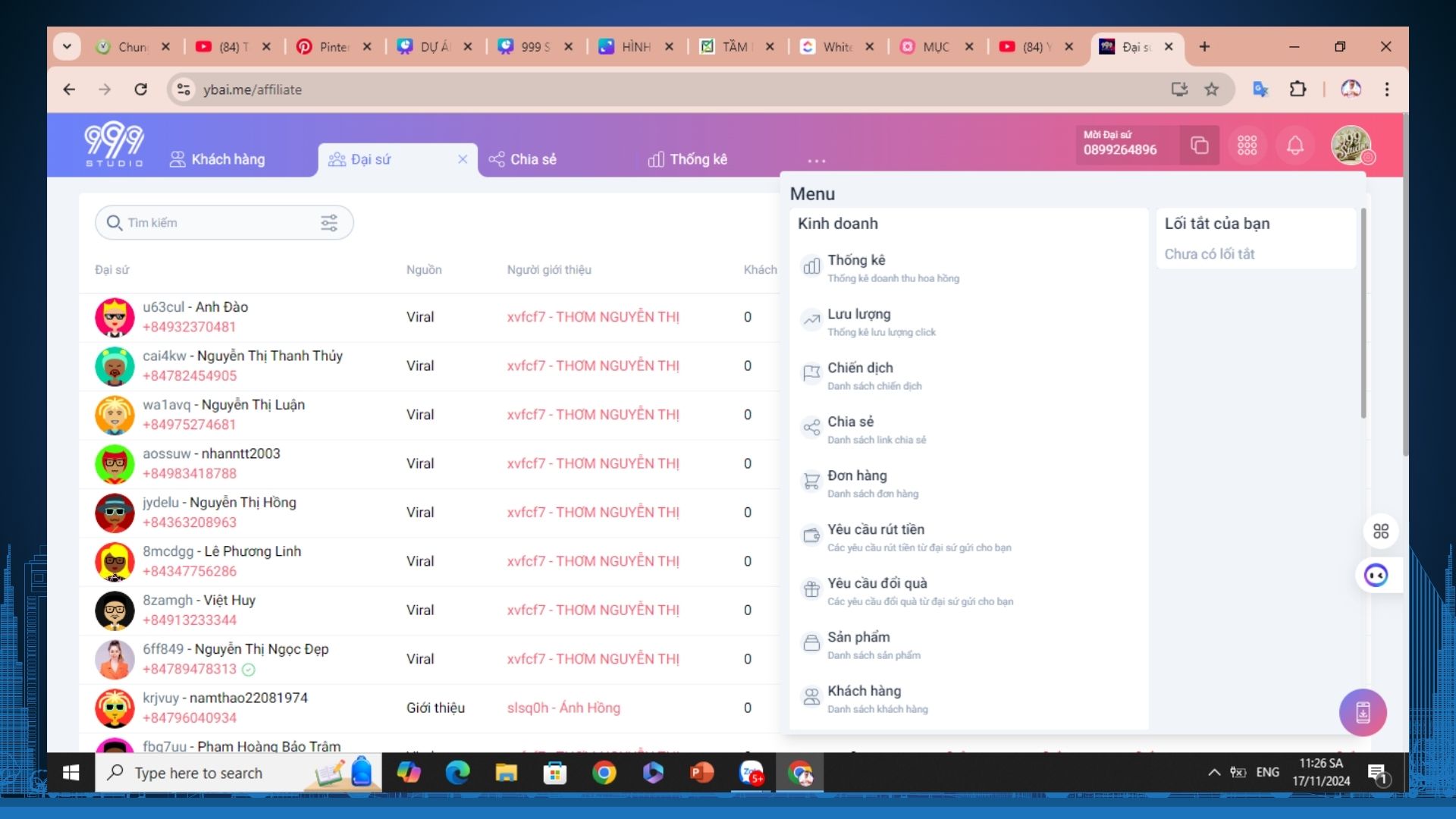
Task: Click the Người giới thiệu column header
Action: click(549, 269)
